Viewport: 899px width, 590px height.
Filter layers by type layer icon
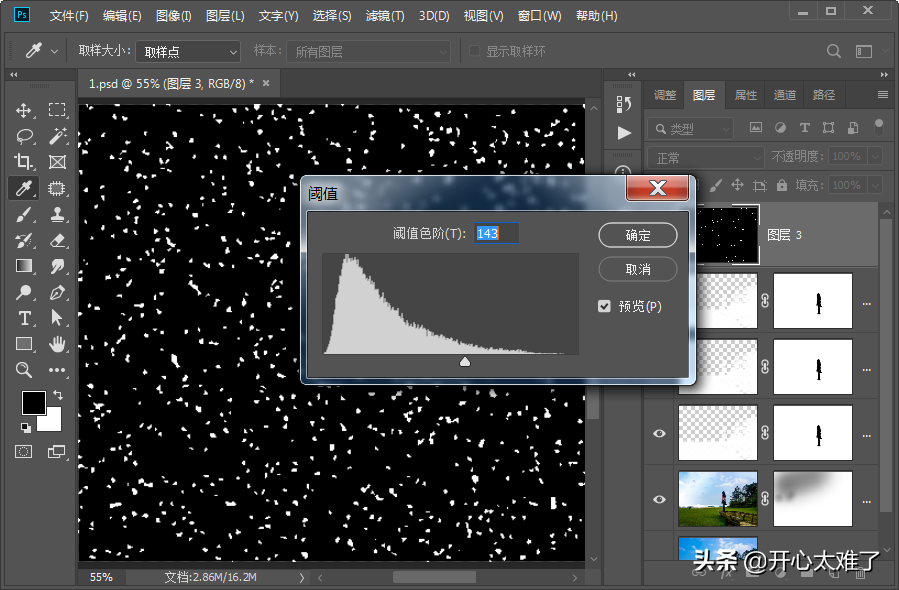click(x=804, y=127)
